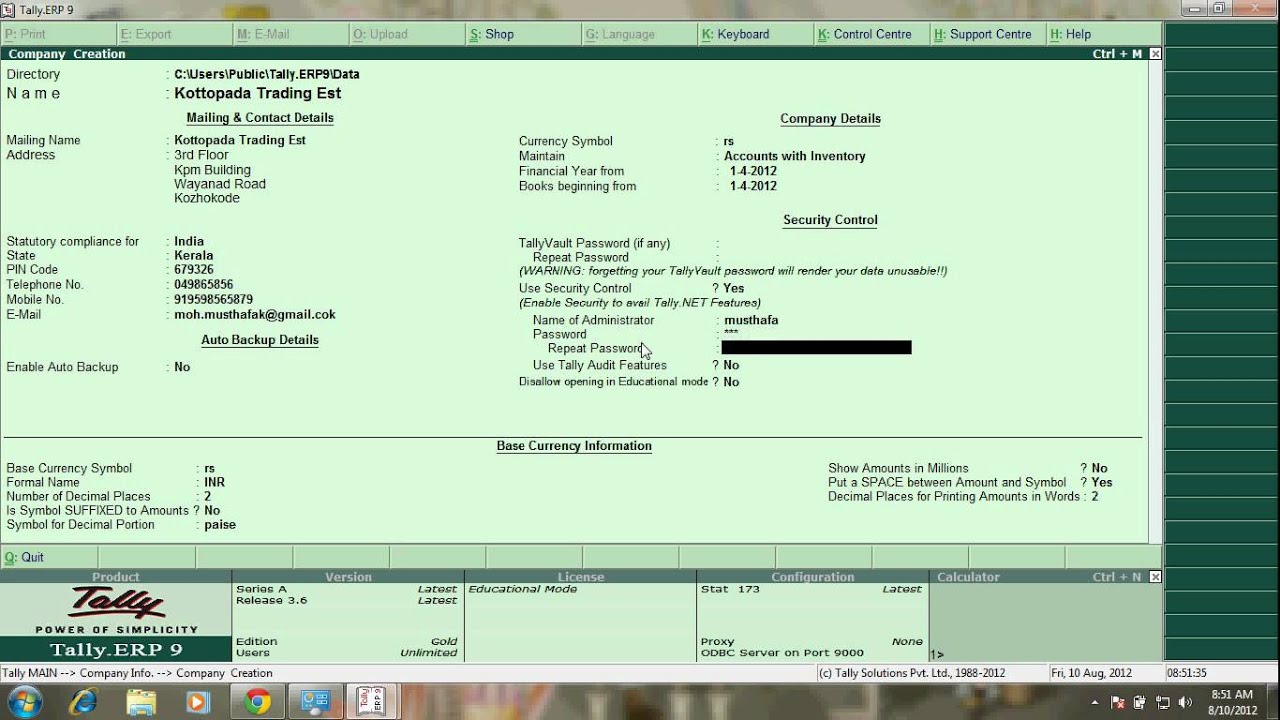Close the Calculator panel with X
This screenshot has width=1280, height=720.
(x=1155, y=577)
